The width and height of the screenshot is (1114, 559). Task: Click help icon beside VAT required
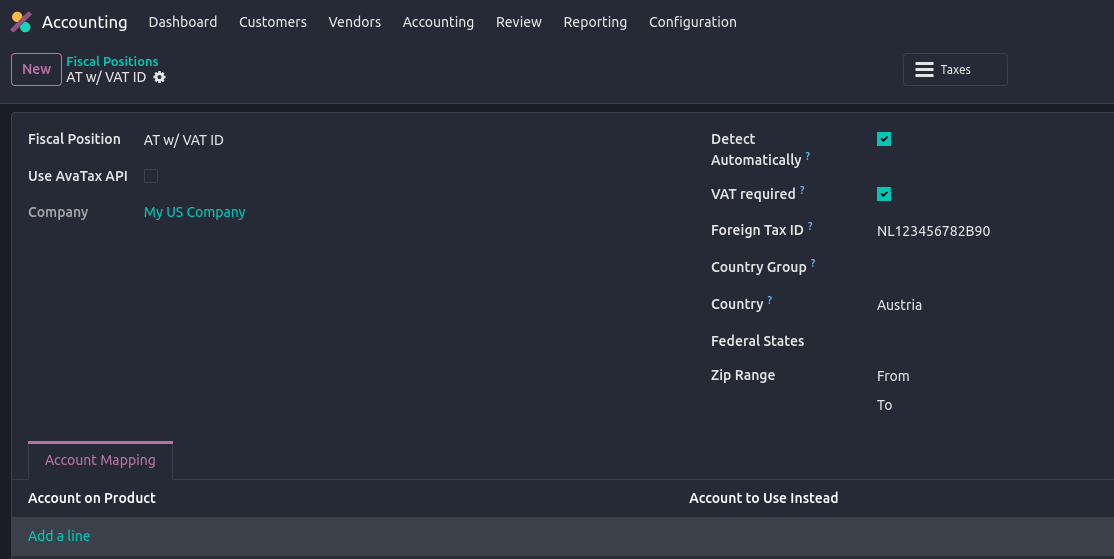point(802,190)
